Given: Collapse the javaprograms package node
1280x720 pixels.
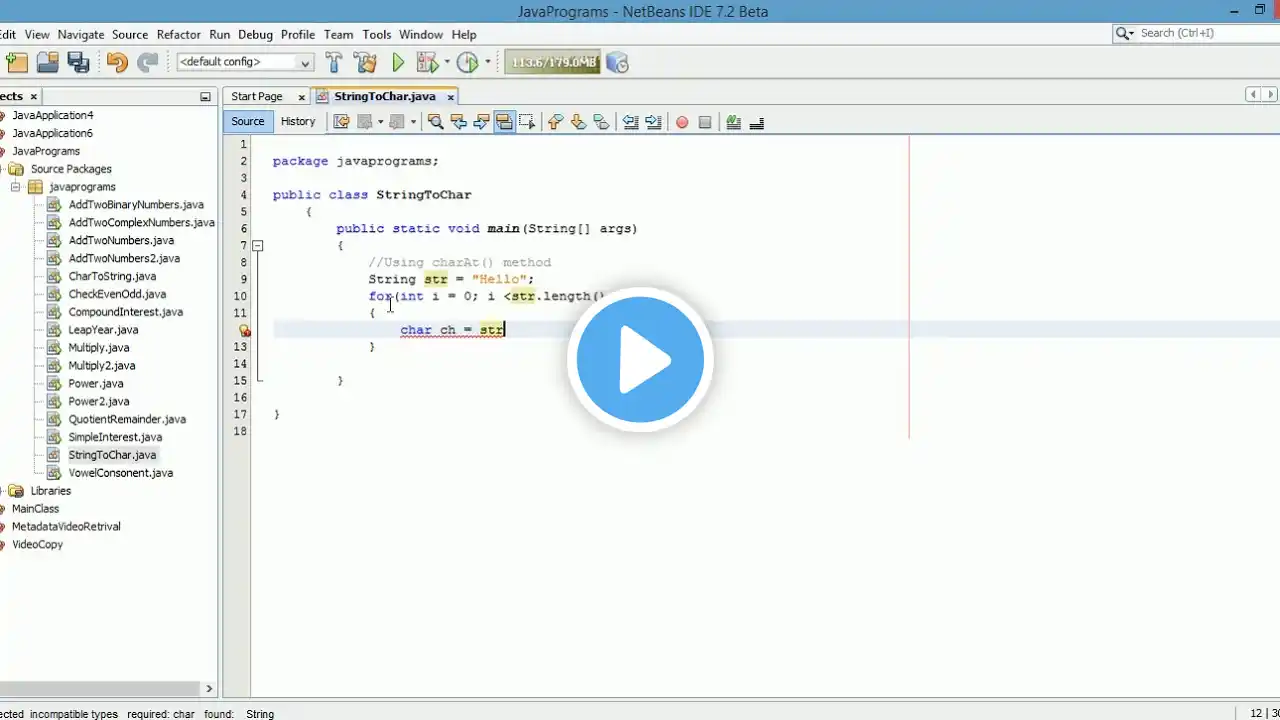Looking at the screenshot, I should [16, 187].
